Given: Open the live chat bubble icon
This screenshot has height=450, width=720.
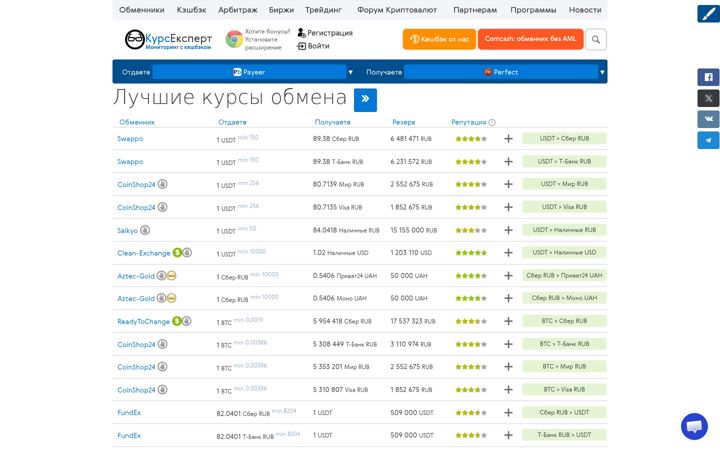Looking at the screenshot, I should 694,426.
